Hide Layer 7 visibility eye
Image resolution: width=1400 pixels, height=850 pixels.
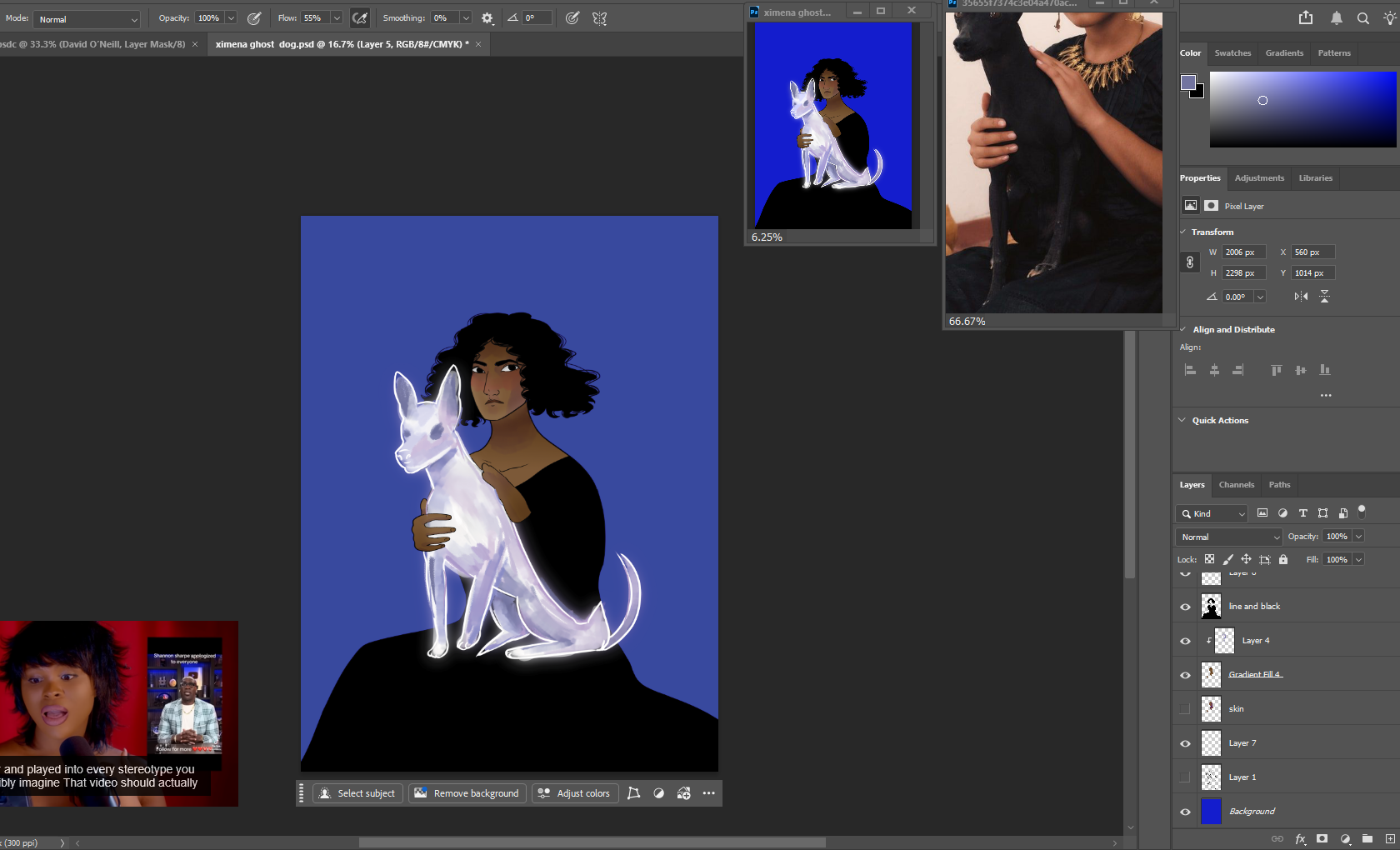(1185, 743)
